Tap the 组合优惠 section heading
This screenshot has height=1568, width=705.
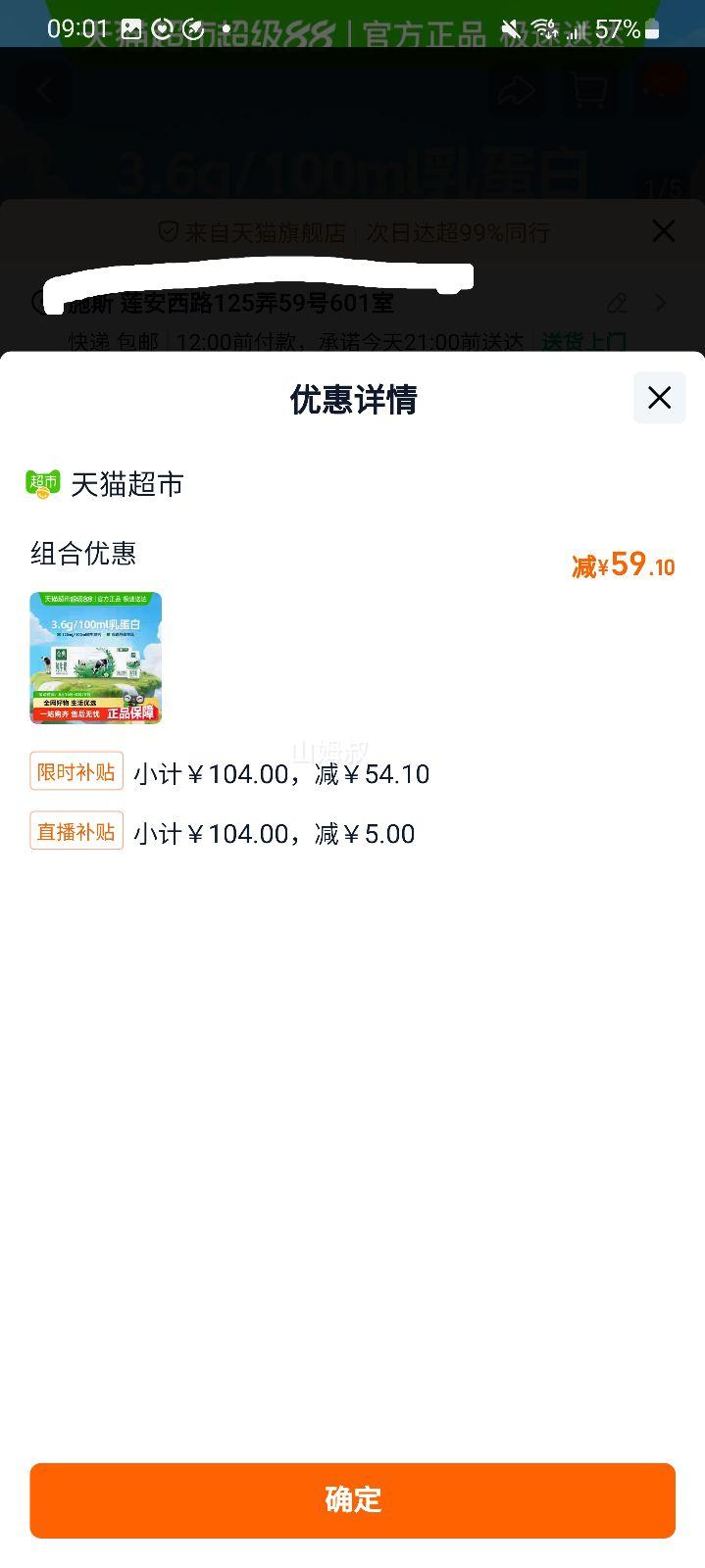pos(83,554)
